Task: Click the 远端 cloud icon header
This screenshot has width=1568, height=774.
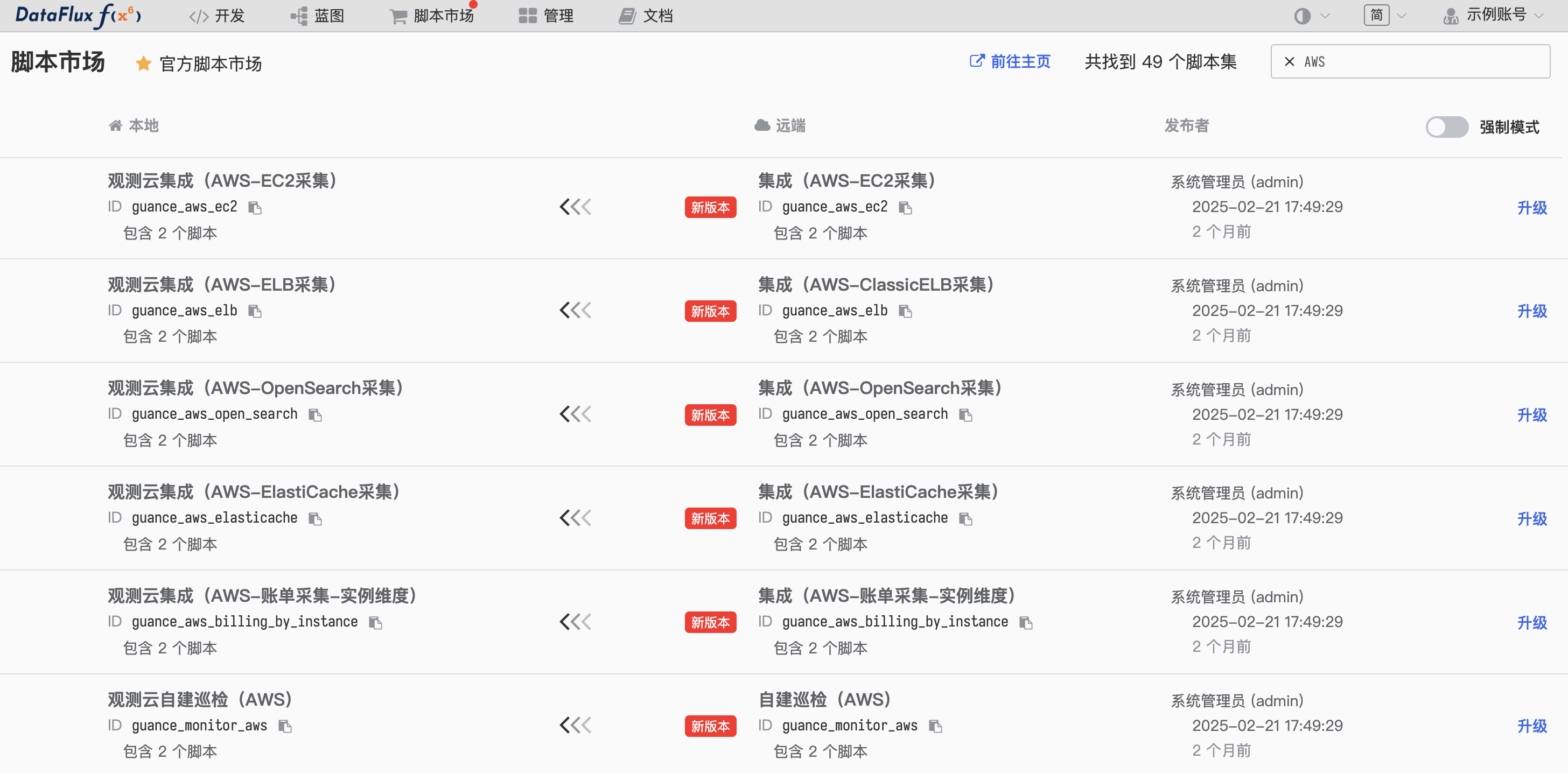Action: point(780,126)
